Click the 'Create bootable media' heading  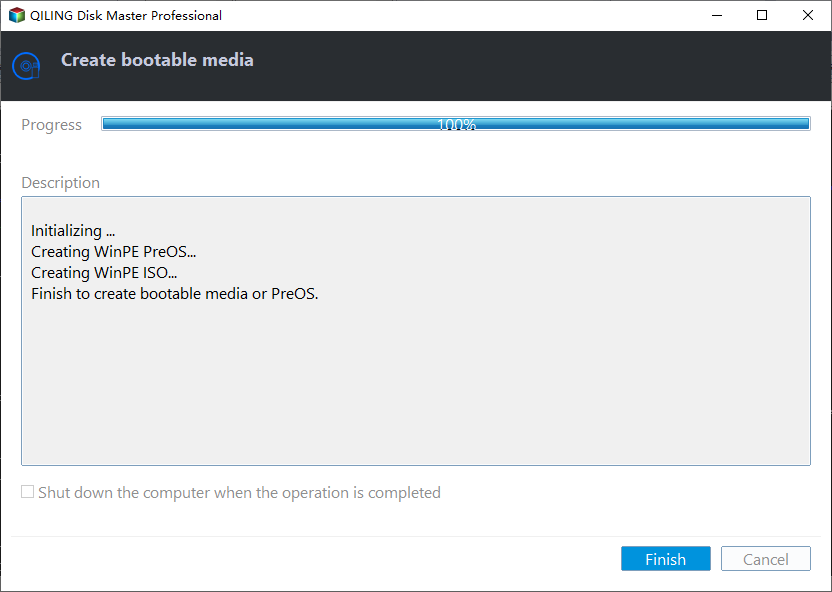point(157,60)
